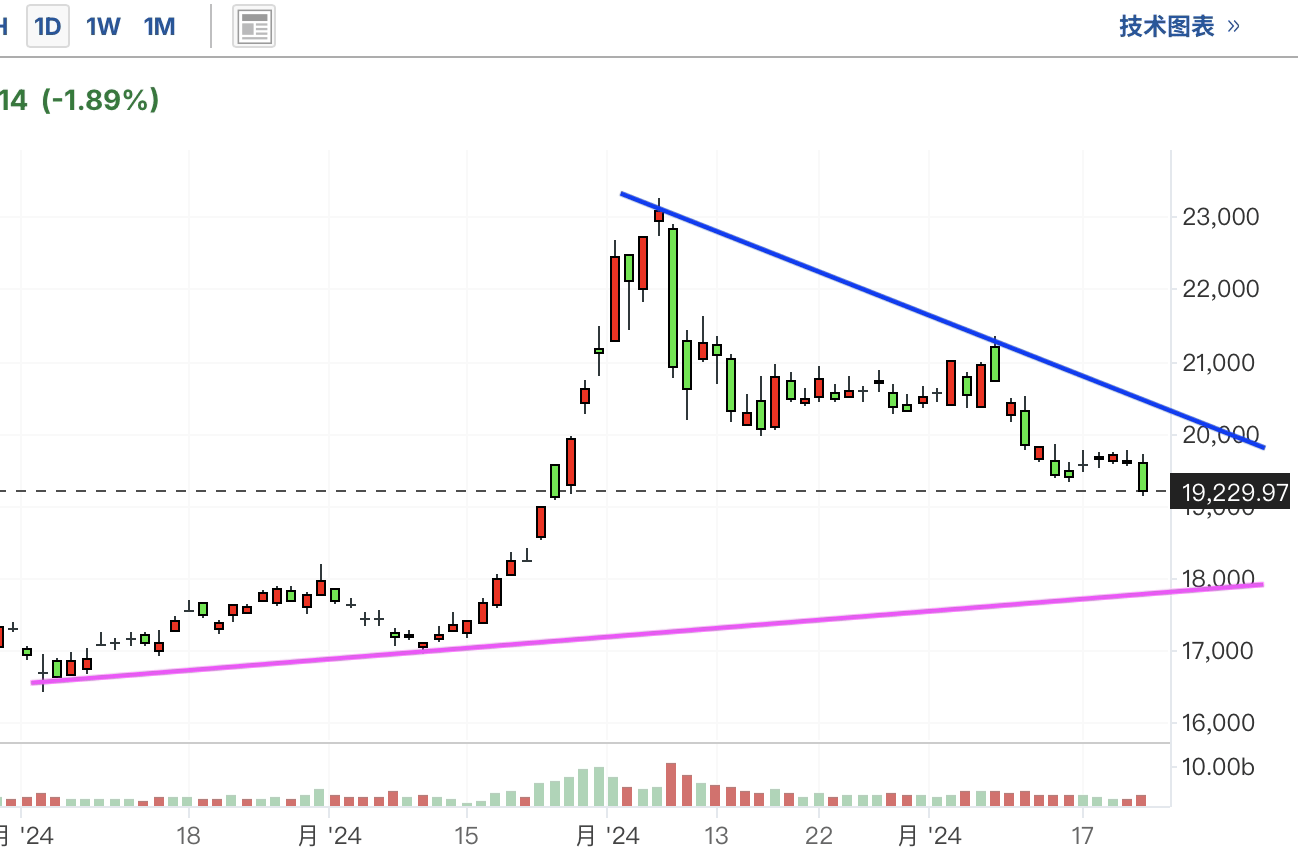
Task: Click the 21,000 price axis label
Action: pyautogui.click(x=1218, y=362)
